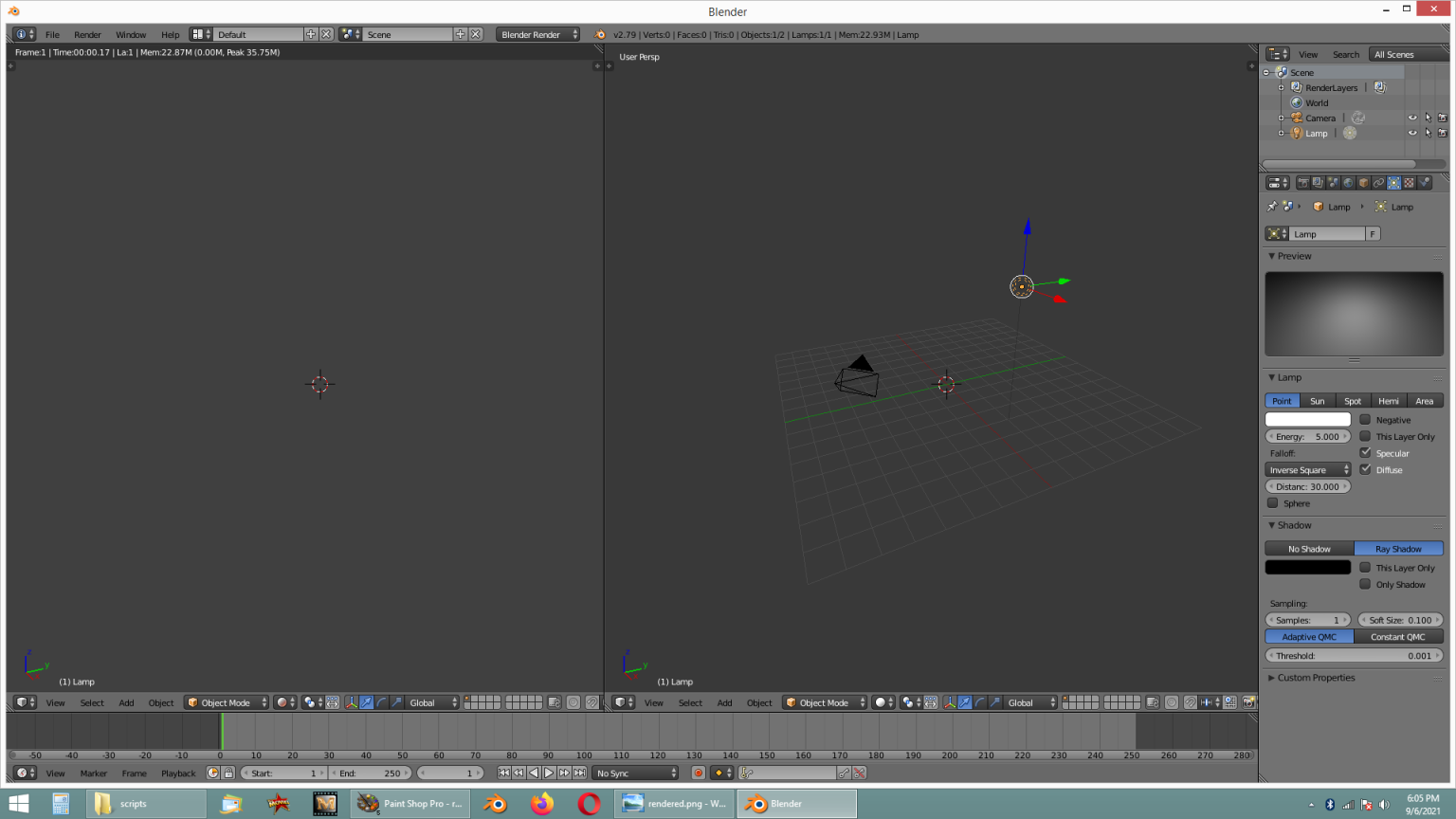Select the Area lamp type
The width and height of the screenshot is (1456, 819).
point(1425,401)
